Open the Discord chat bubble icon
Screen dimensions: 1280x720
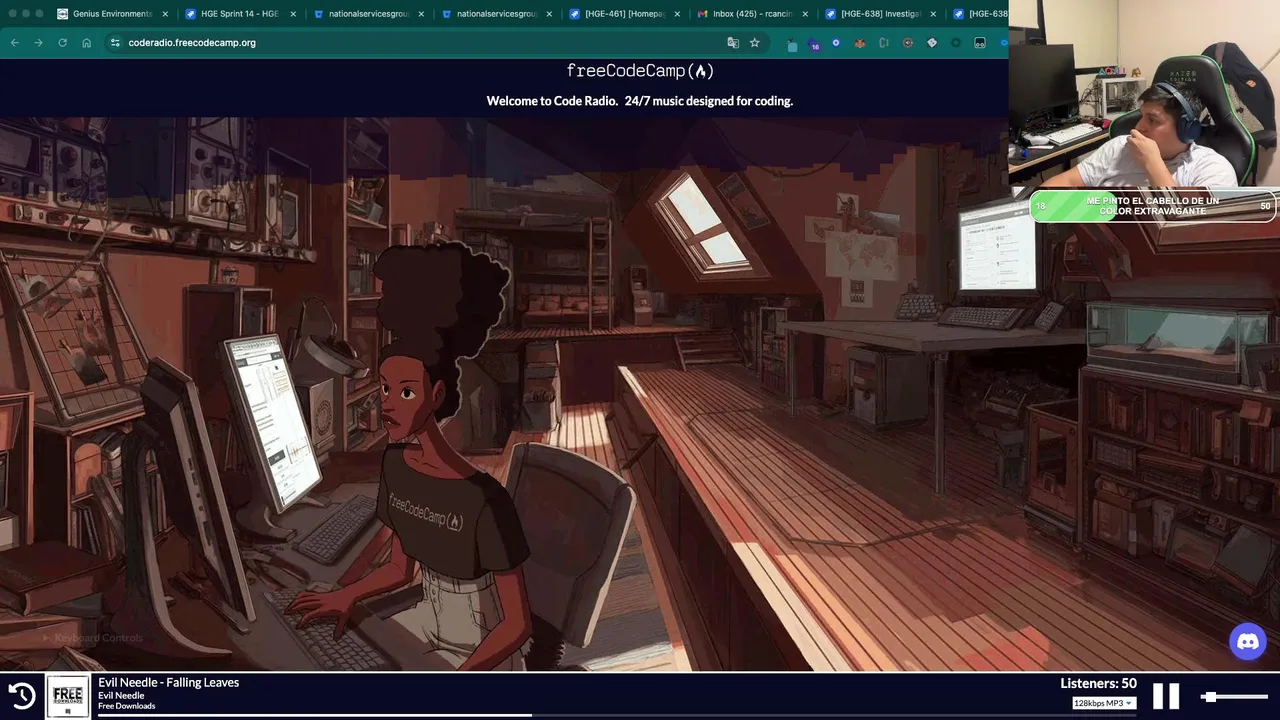point(1248,642)
